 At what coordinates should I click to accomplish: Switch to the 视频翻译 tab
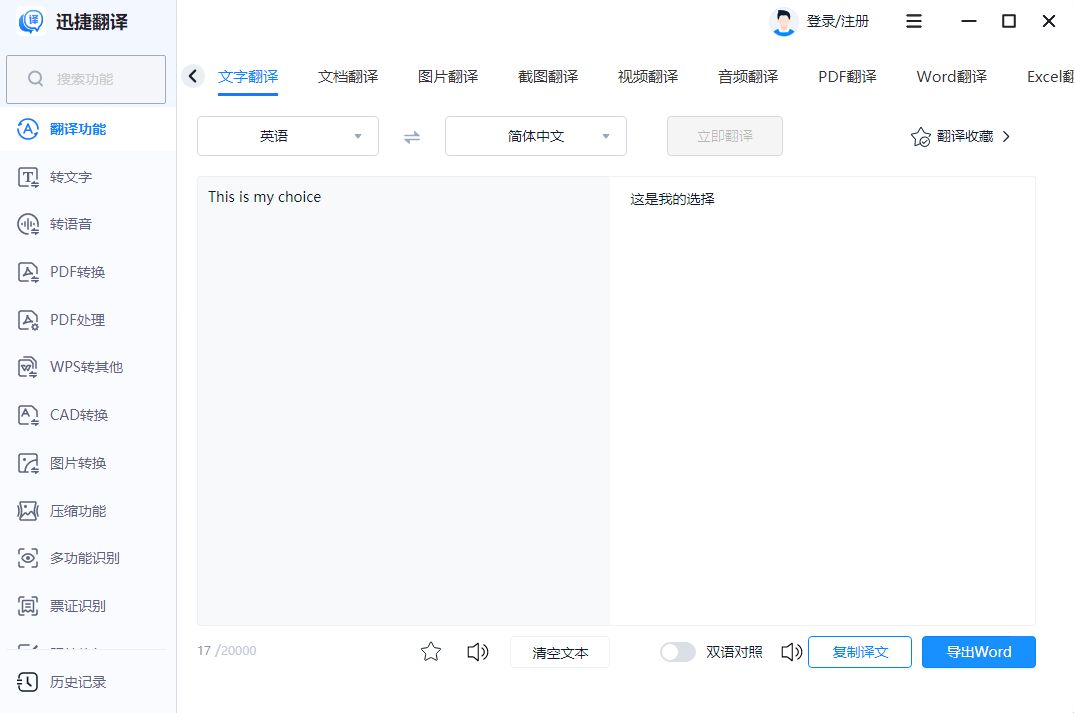(x=648, y=77)
